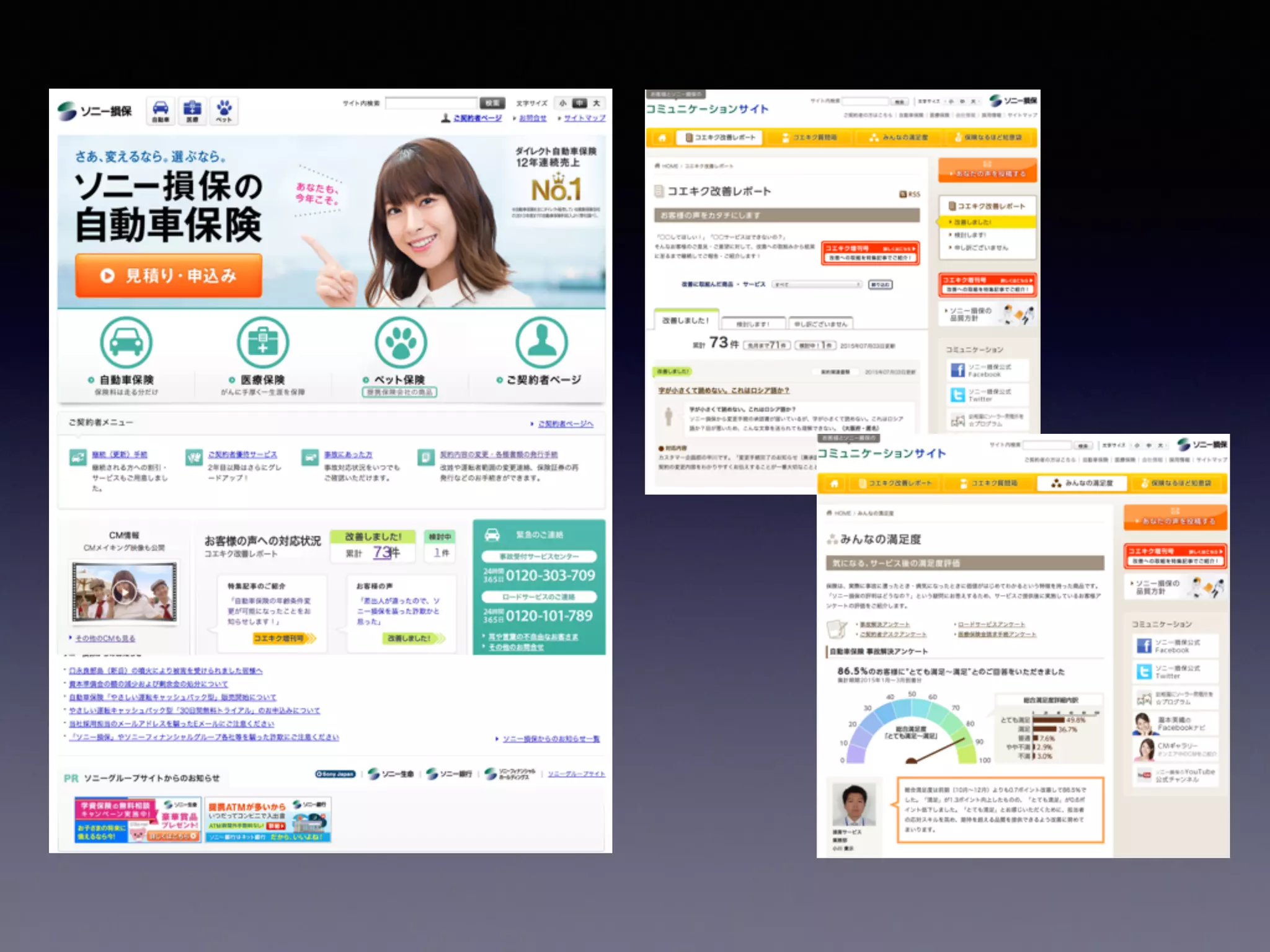The height and width of the screenshot is (952, 1270).
Task: Set font size to 大
Action: click(597, 104)
